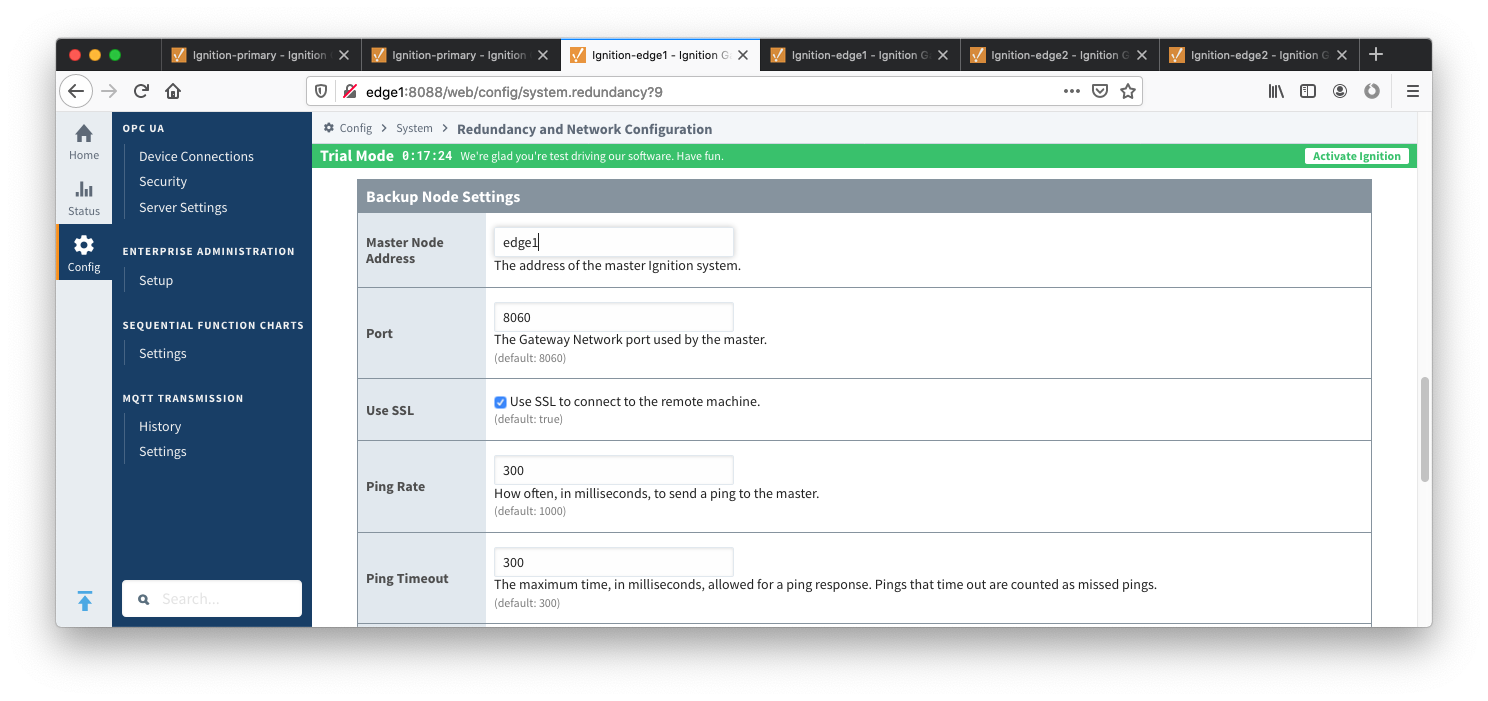The width and height of the screenshot is (1488, 701).
Task: Show connection security info padlock
Action: [x=350, y=91]
